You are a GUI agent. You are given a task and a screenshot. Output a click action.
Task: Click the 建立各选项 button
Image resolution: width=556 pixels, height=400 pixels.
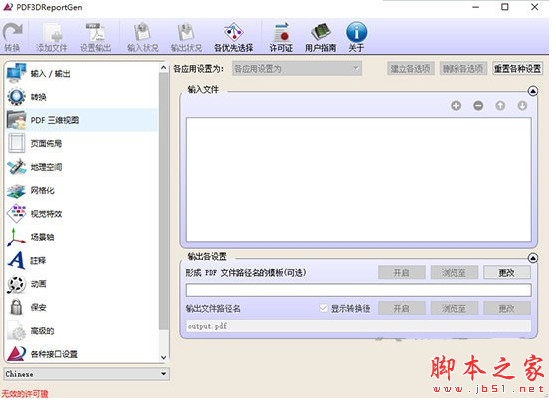click(x=411, y=68)
